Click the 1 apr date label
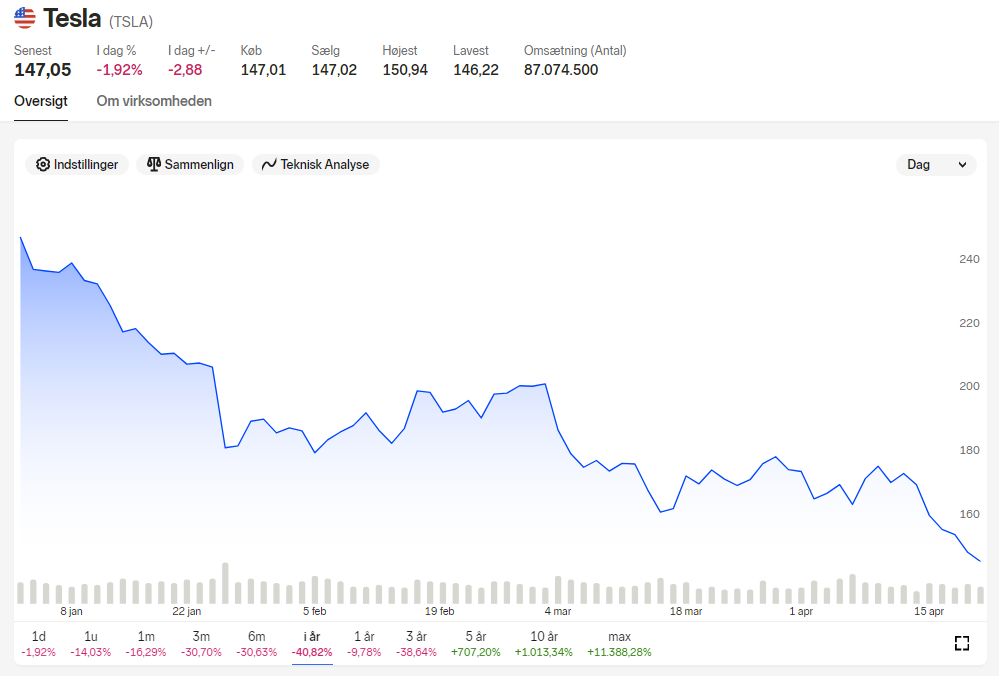 coord(801,611)
